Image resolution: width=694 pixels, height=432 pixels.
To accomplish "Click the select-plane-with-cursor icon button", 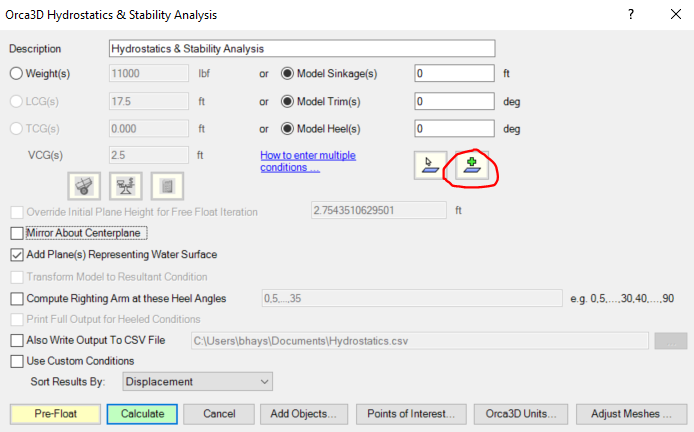I will pos(430,166).
